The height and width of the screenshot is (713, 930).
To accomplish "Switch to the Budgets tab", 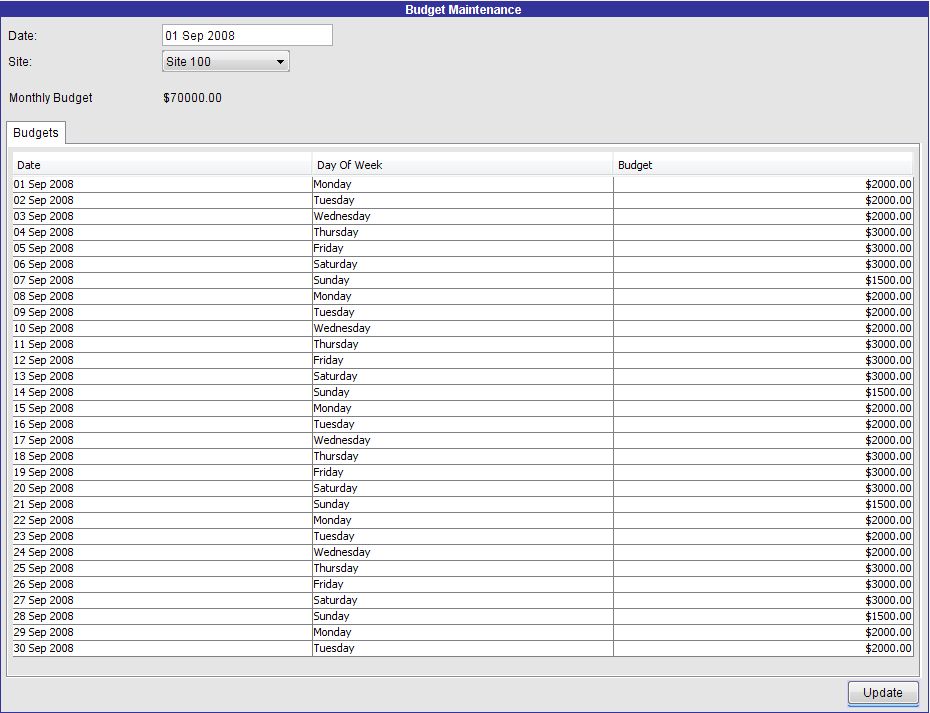I will click(x=36, y=133).
